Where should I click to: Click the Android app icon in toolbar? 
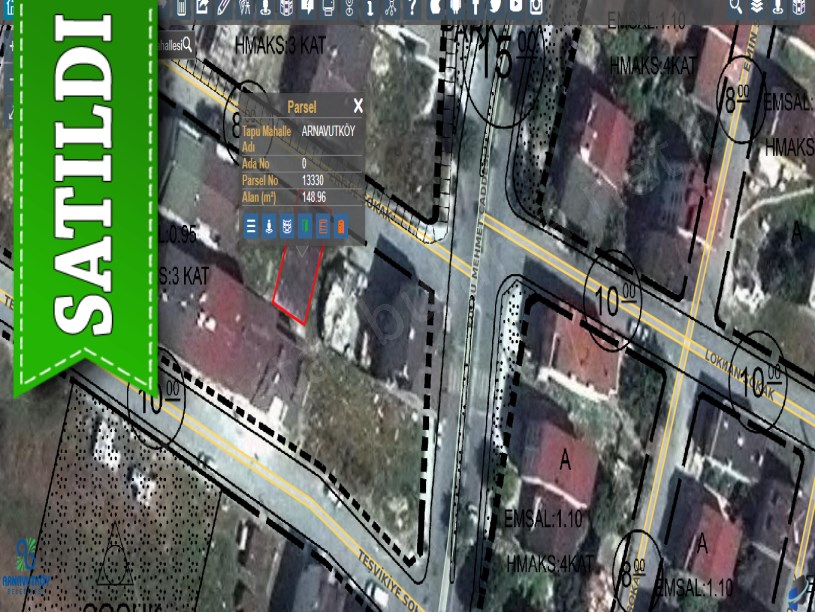click(455, 7)
